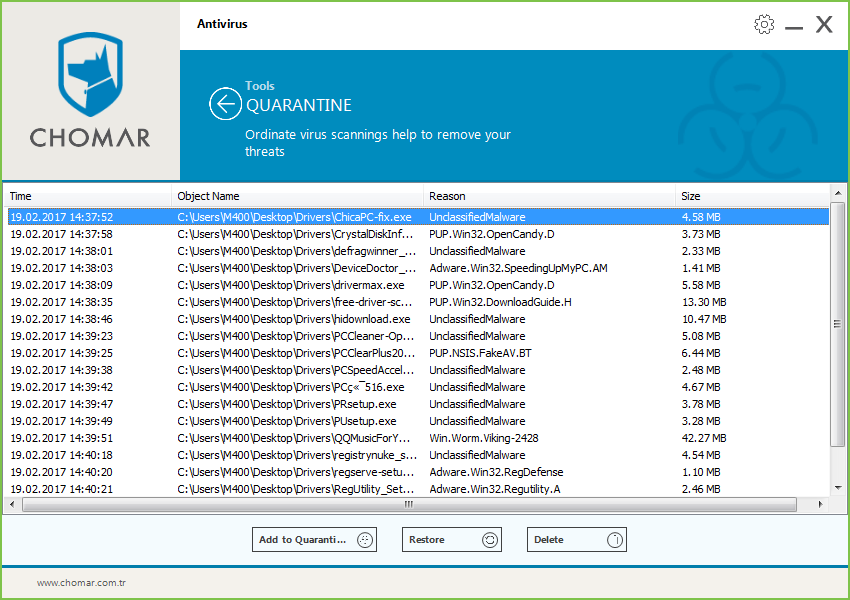
Task: Click the vertical scrollbar down arrow
Action: tap(838, 489)
